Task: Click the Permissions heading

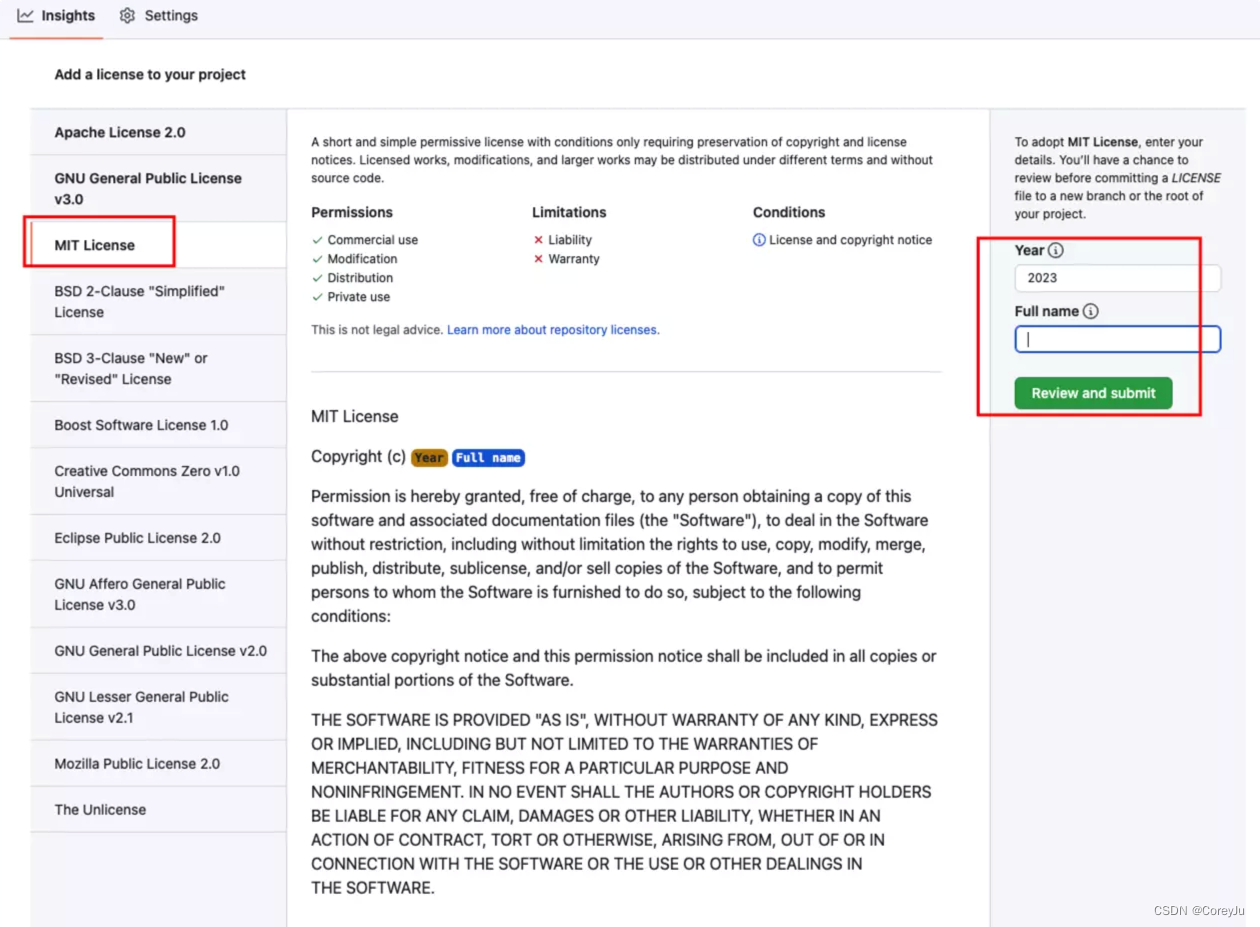Action: 352,212
